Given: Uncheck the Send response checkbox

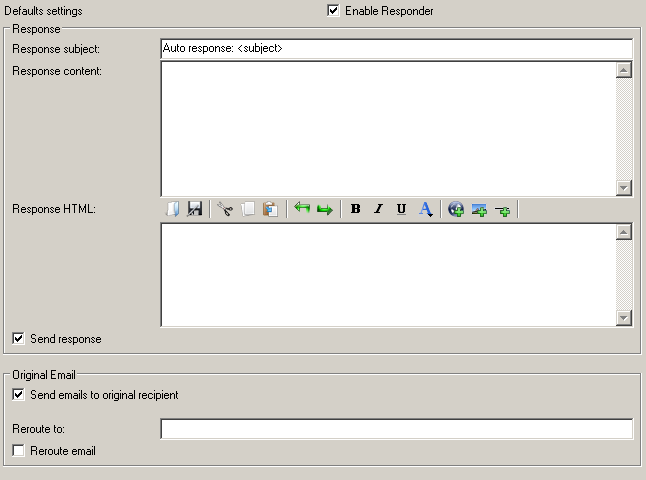Looking at the screenshot, I should [x=18, y=339].
